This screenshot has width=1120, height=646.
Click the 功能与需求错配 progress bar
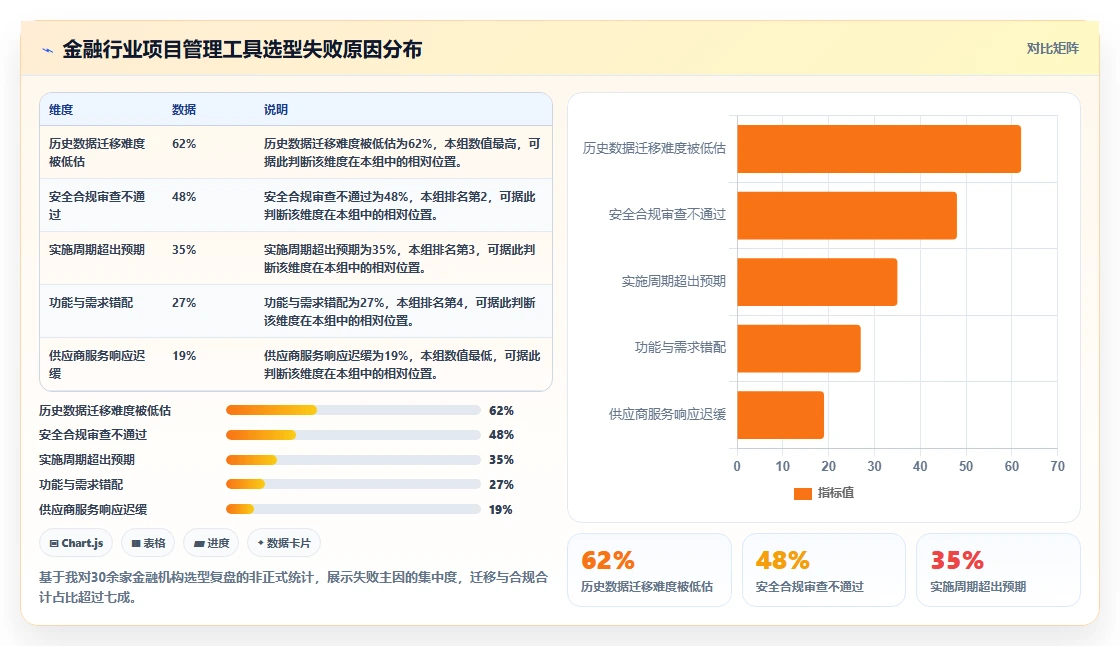tap(353, 484)
